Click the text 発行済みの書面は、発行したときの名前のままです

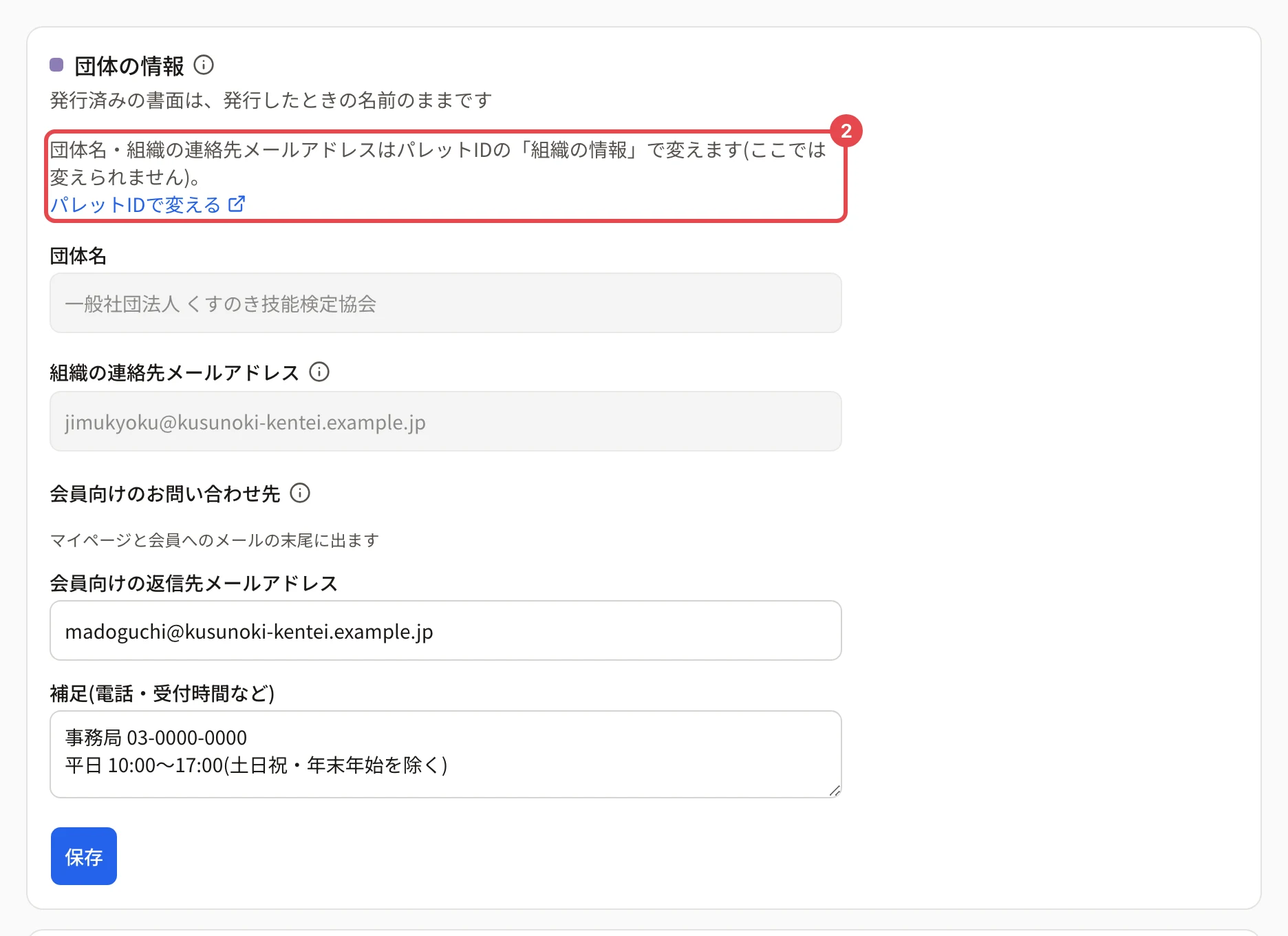click(x=271, y=100)
